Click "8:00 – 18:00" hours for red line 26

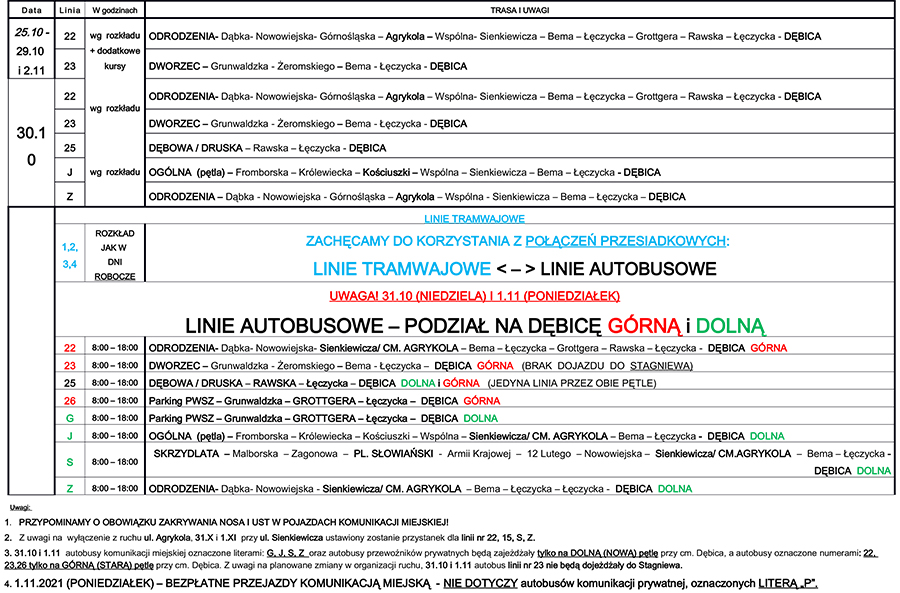click(x=115, y=400)
